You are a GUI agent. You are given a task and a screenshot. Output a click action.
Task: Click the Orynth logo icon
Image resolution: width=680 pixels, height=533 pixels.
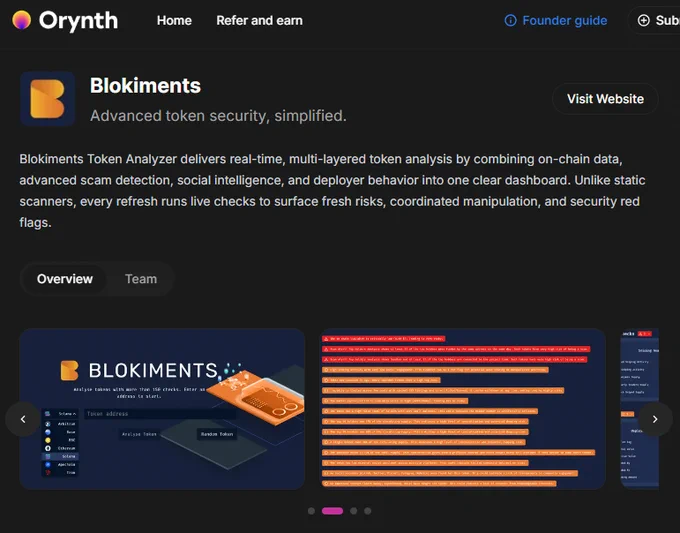click(x=22, y=20)
